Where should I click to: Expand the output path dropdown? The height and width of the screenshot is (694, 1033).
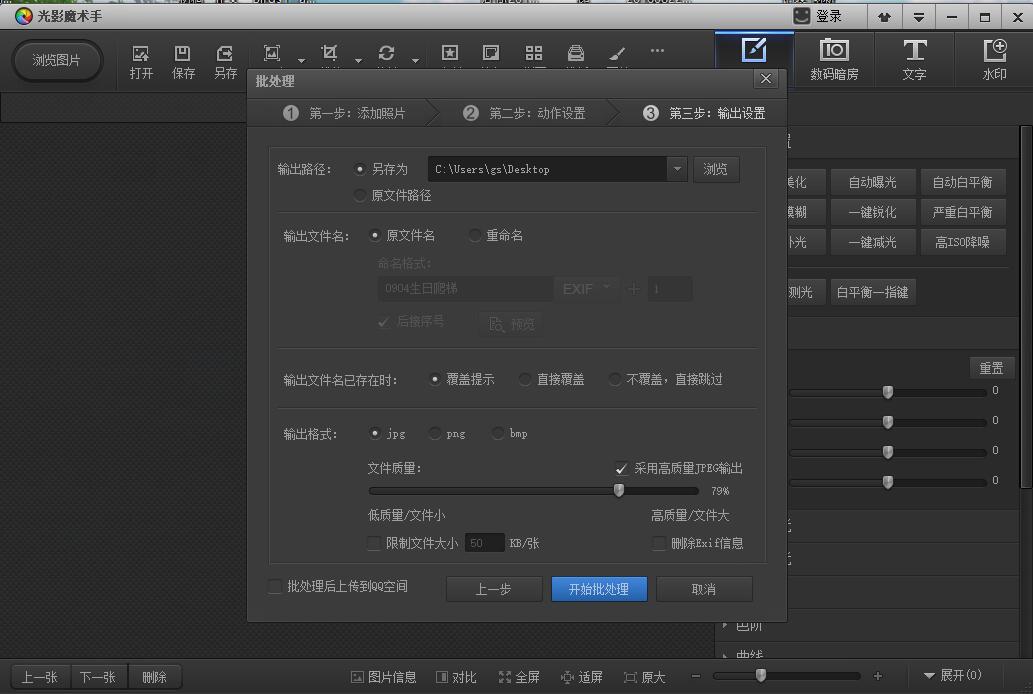pos(677,169)
